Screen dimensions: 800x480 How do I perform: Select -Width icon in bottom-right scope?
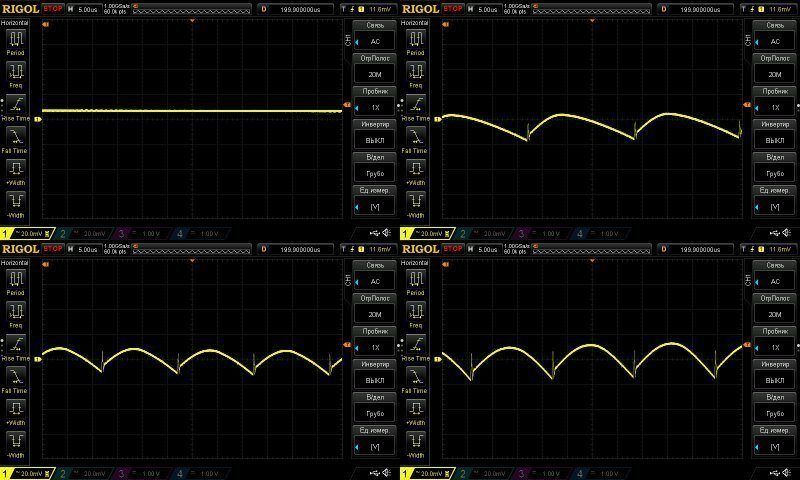click(x=416, y=441)
